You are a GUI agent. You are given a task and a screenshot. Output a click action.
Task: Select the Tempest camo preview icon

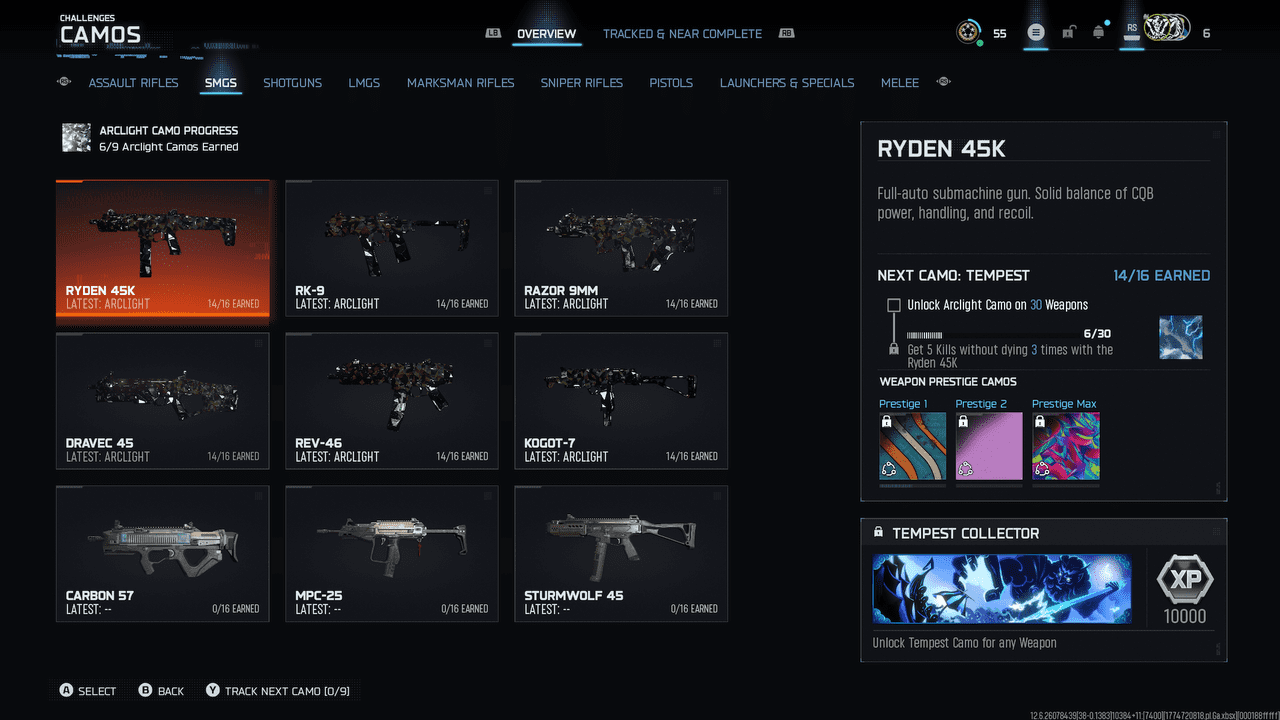click(x=1180, y=338)
